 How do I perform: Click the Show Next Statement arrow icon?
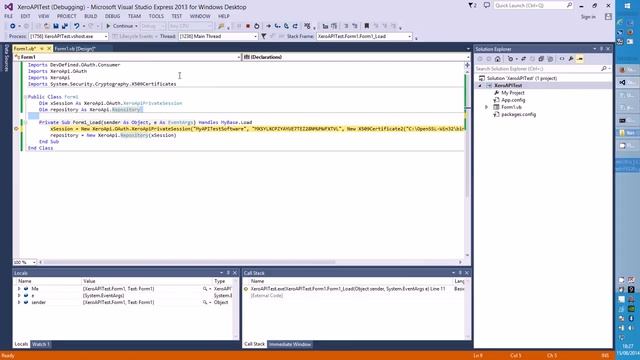pyautogui.click(x=269, y=26)
